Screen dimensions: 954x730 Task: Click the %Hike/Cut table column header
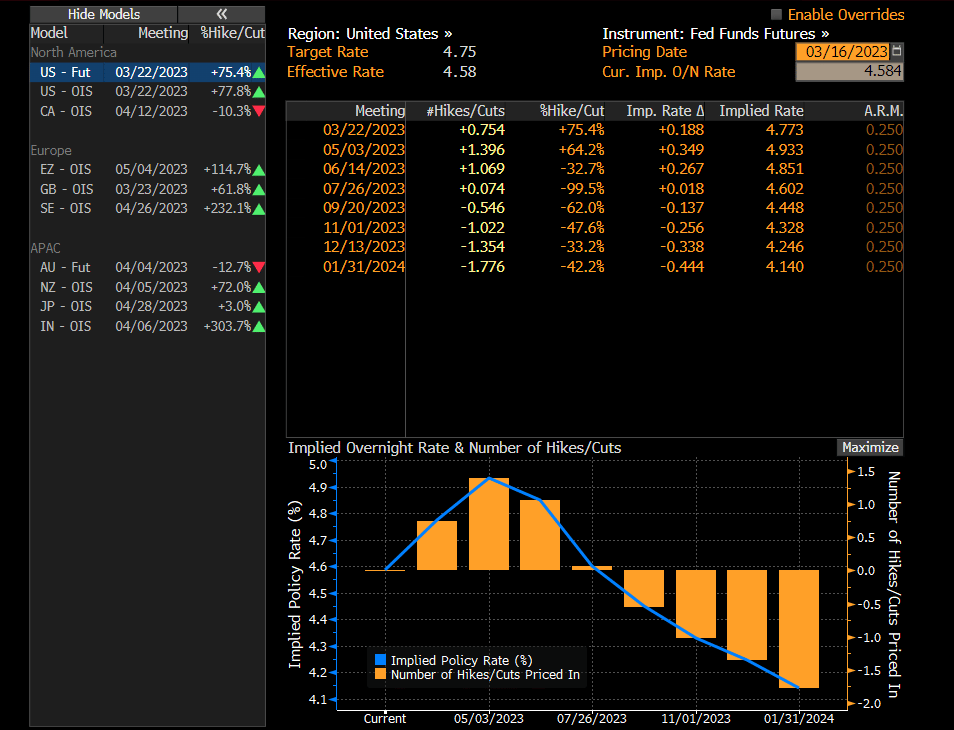pos(572,111)
